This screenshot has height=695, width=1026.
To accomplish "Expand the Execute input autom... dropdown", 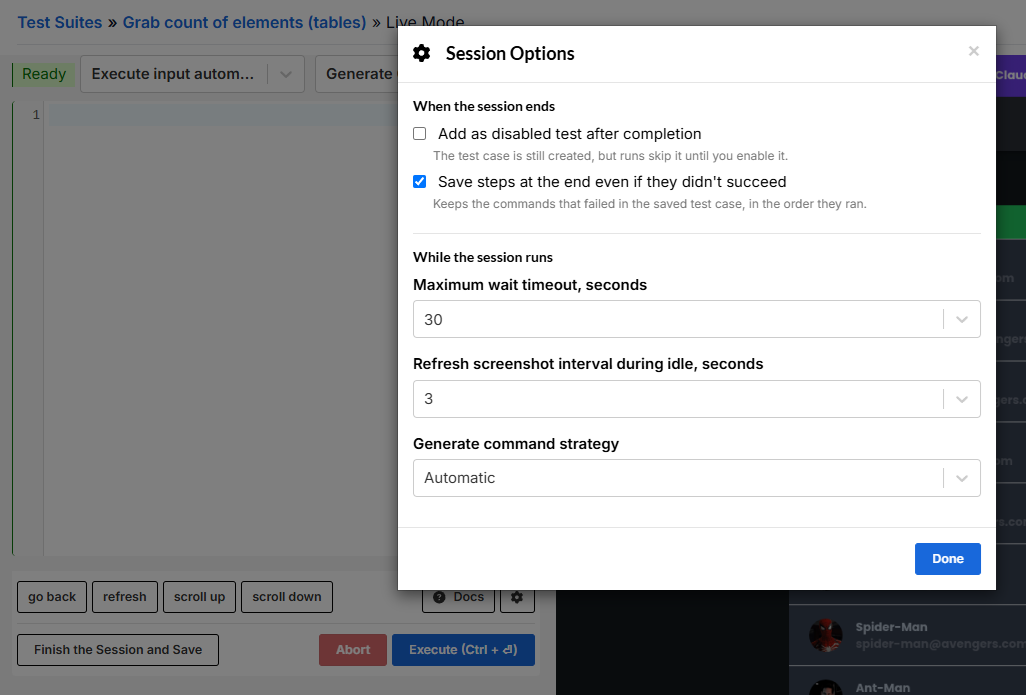I will (x=192, y=74).
